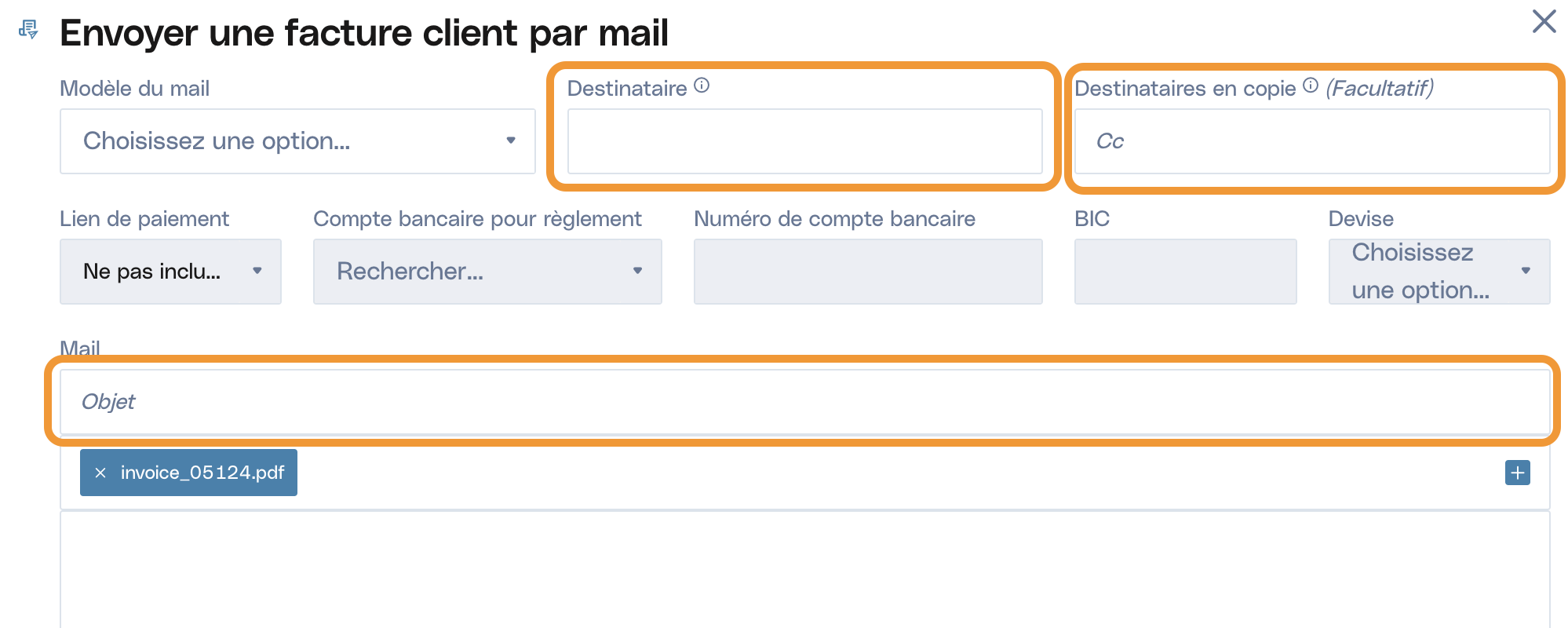Viewport: 1568px width, 628px height.
Task: Click the invoice_05124.pdf attachment chip
Action: (188, 473)
